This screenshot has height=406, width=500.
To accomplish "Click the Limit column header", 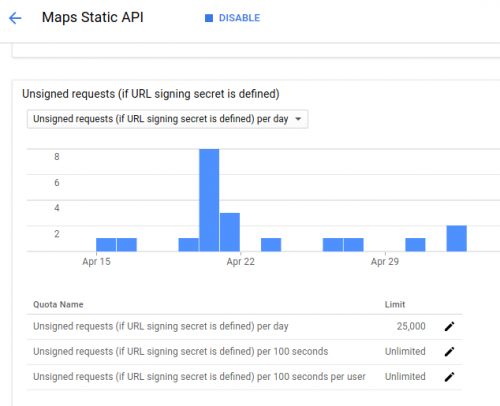I will pos(395,304).
